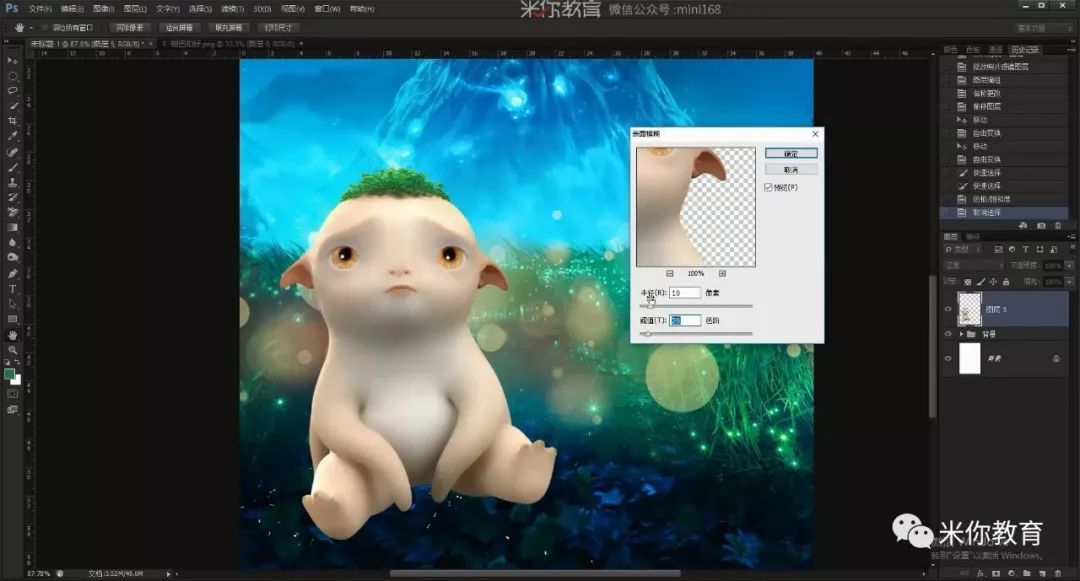Select the Move tool
1080x581 pixels.
point(12,61)
